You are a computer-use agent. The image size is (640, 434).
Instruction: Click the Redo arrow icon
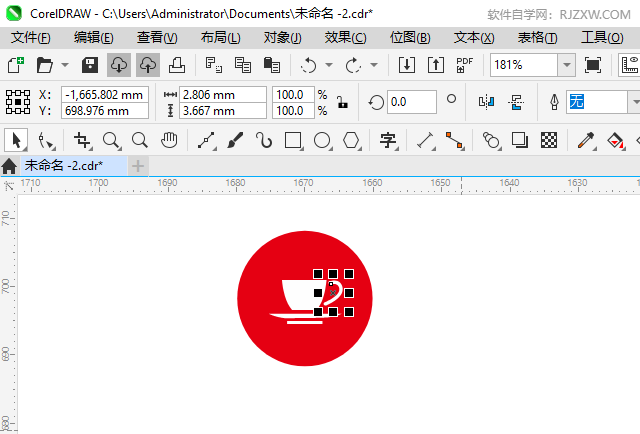coord(353,65)
